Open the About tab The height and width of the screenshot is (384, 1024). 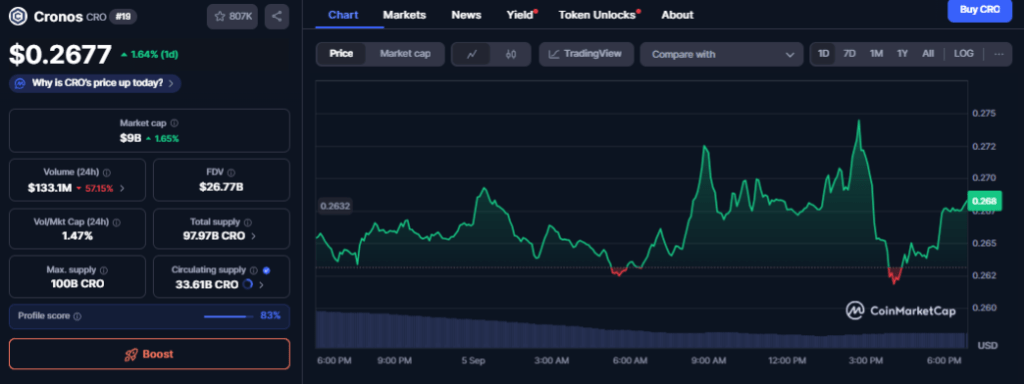point(677,15)
